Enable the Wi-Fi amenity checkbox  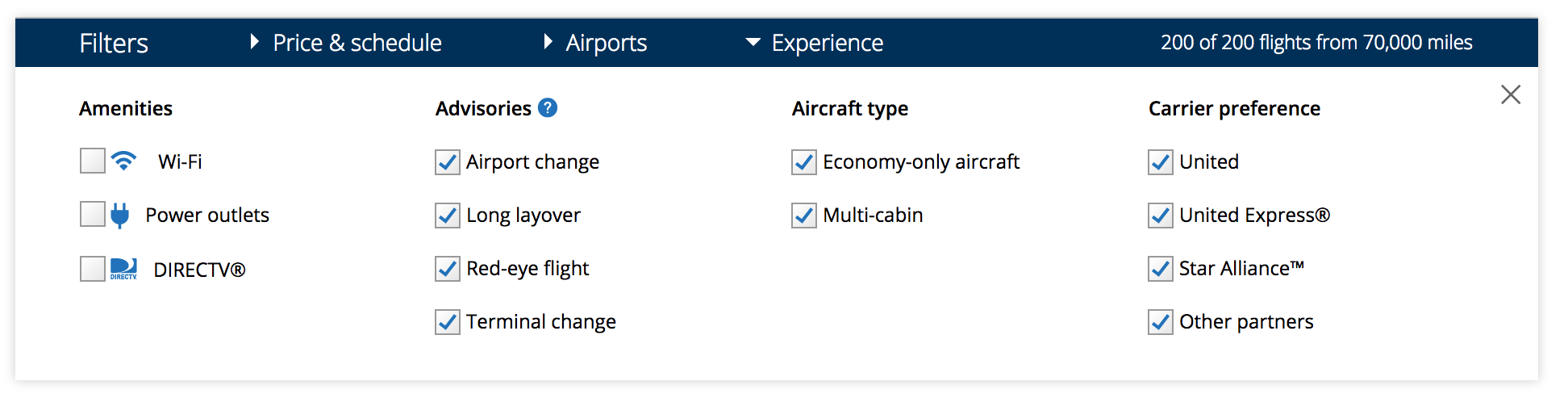(93, 161)
